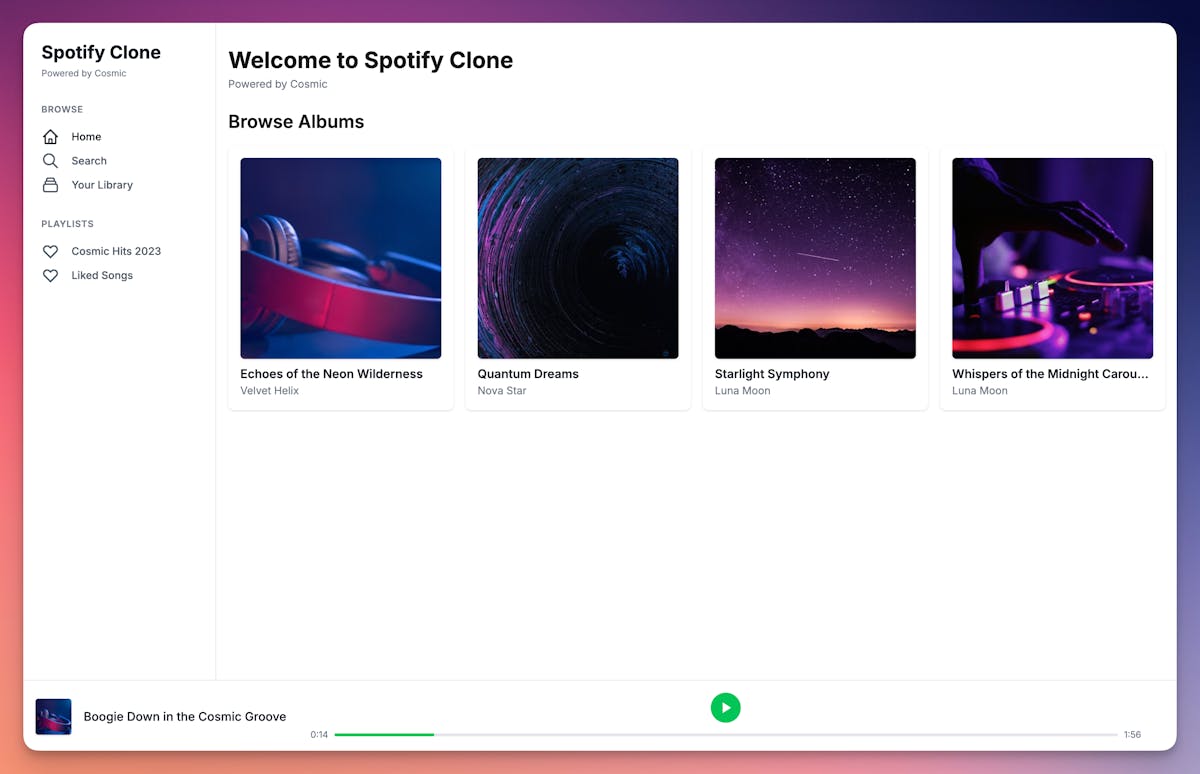
Task: Click the Spotify Clone logo text
Action: 100,52
